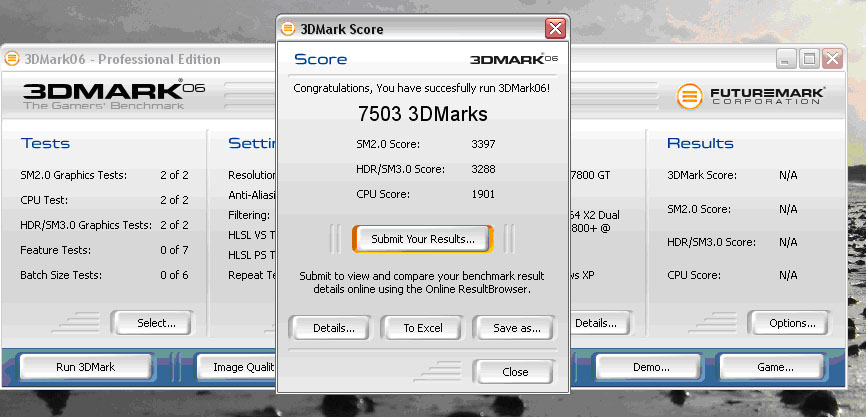Click the 3DMark06 main window title icon
Image resolution: width=866 pixels, height=417 pixels.
click(x=12, y=58)
